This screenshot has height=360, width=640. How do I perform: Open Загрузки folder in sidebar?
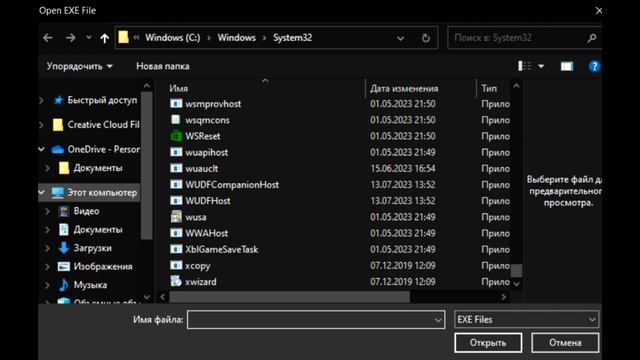(93, 248)
